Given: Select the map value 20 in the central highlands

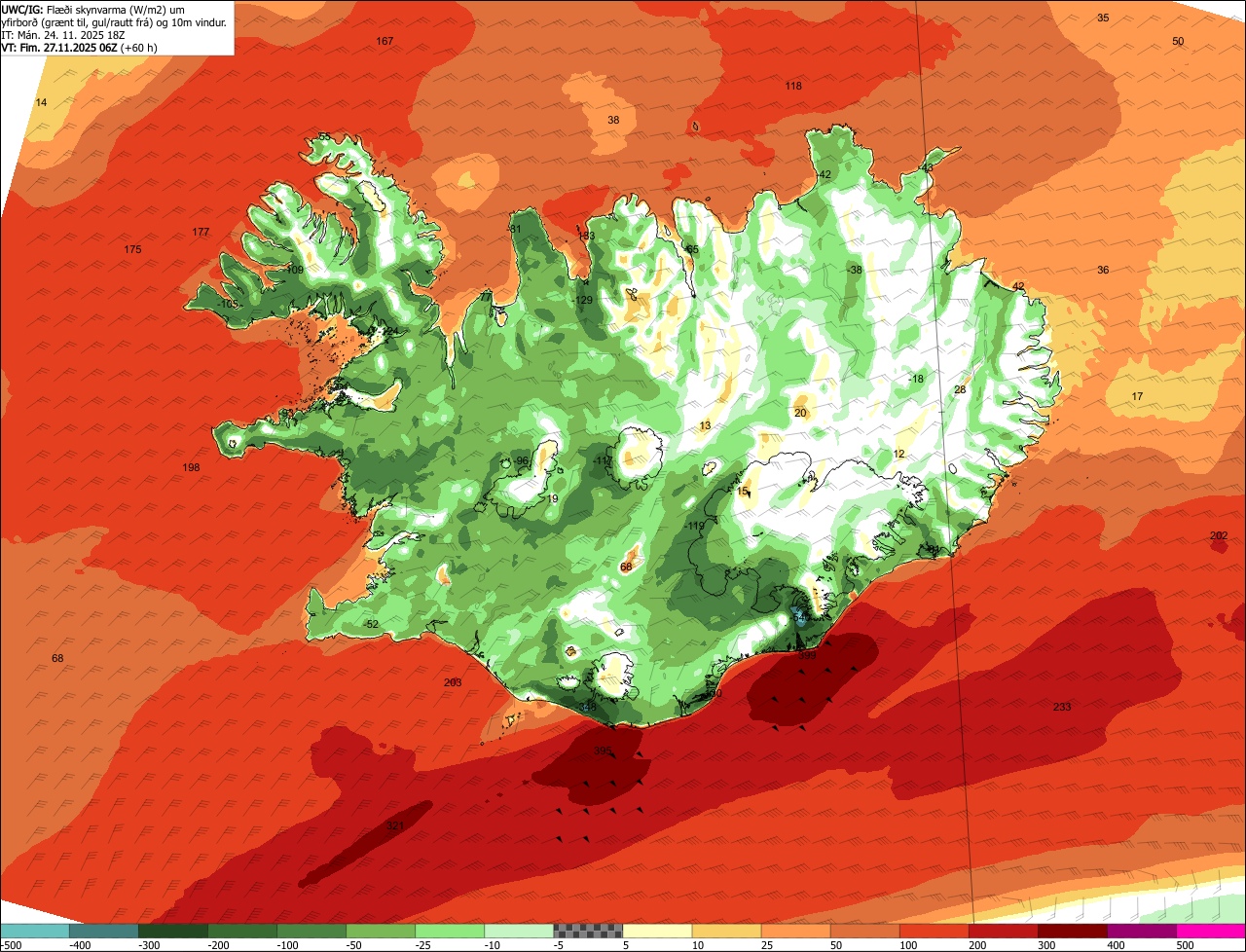Looking at the screenshot, I should (x=800, y=413).
